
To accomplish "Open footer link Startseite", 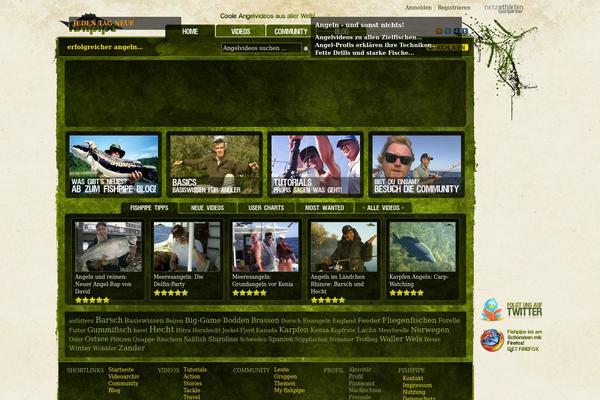I will point(121,370).
